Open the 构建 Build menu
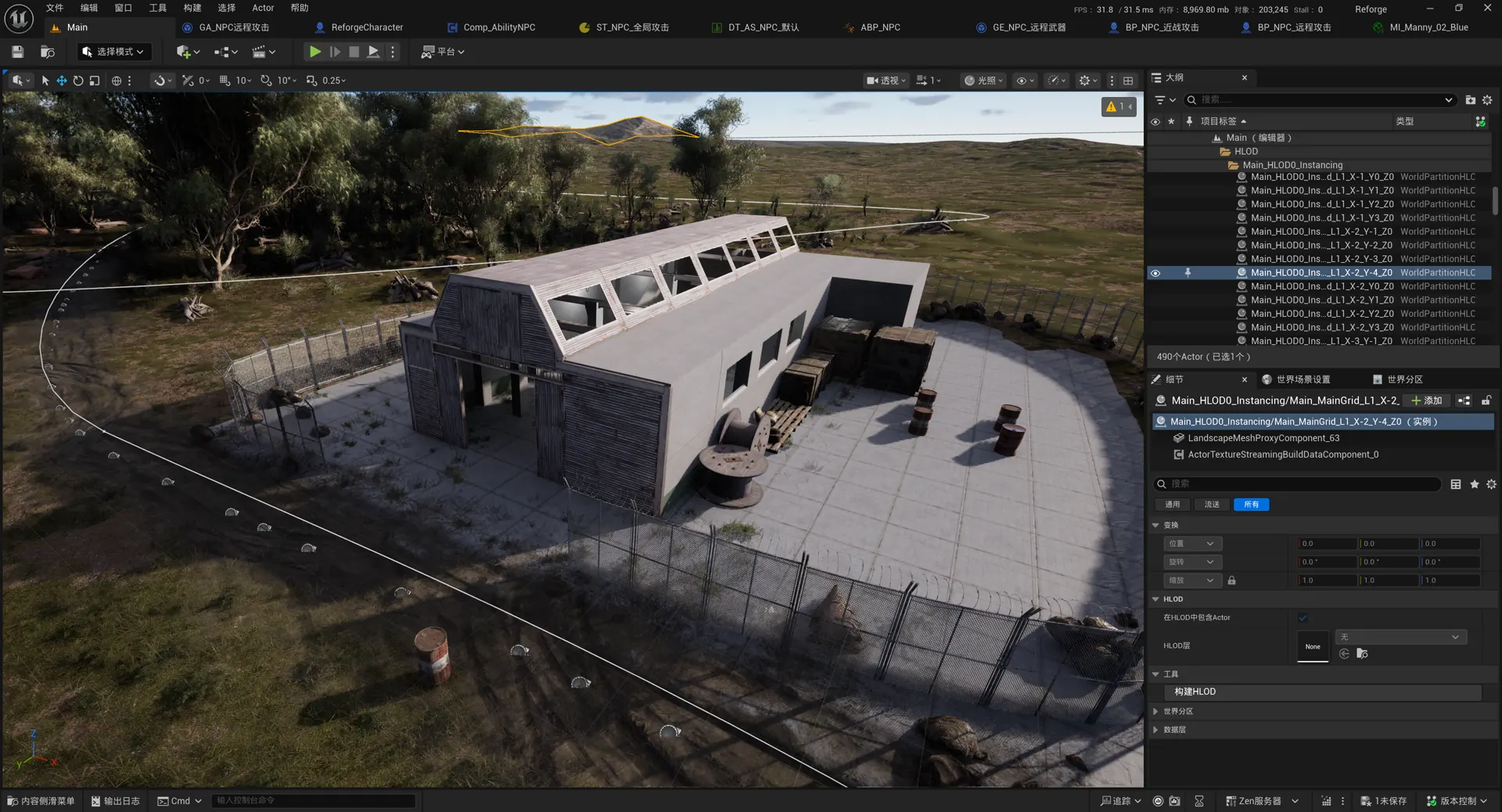This screenshot has width=1502, height=812. (x=192, y=8)
